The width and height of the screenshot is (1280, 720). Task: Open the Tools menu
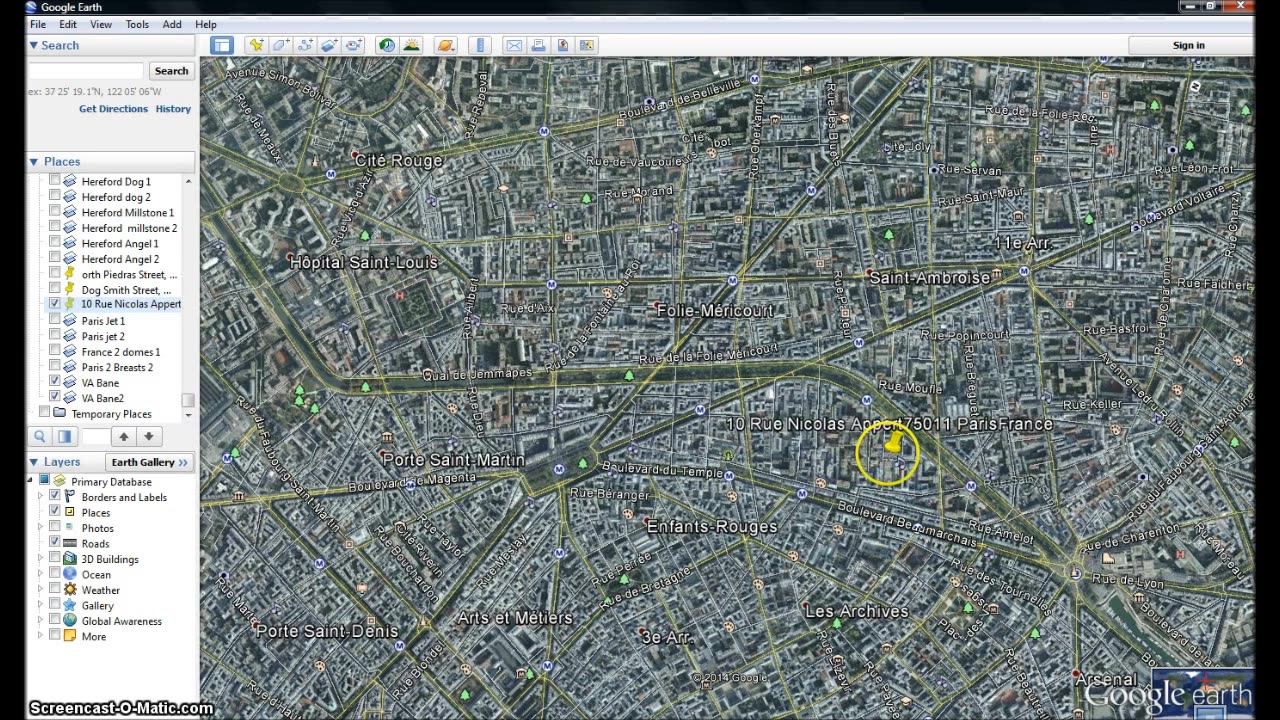click(x=137, y=24)
